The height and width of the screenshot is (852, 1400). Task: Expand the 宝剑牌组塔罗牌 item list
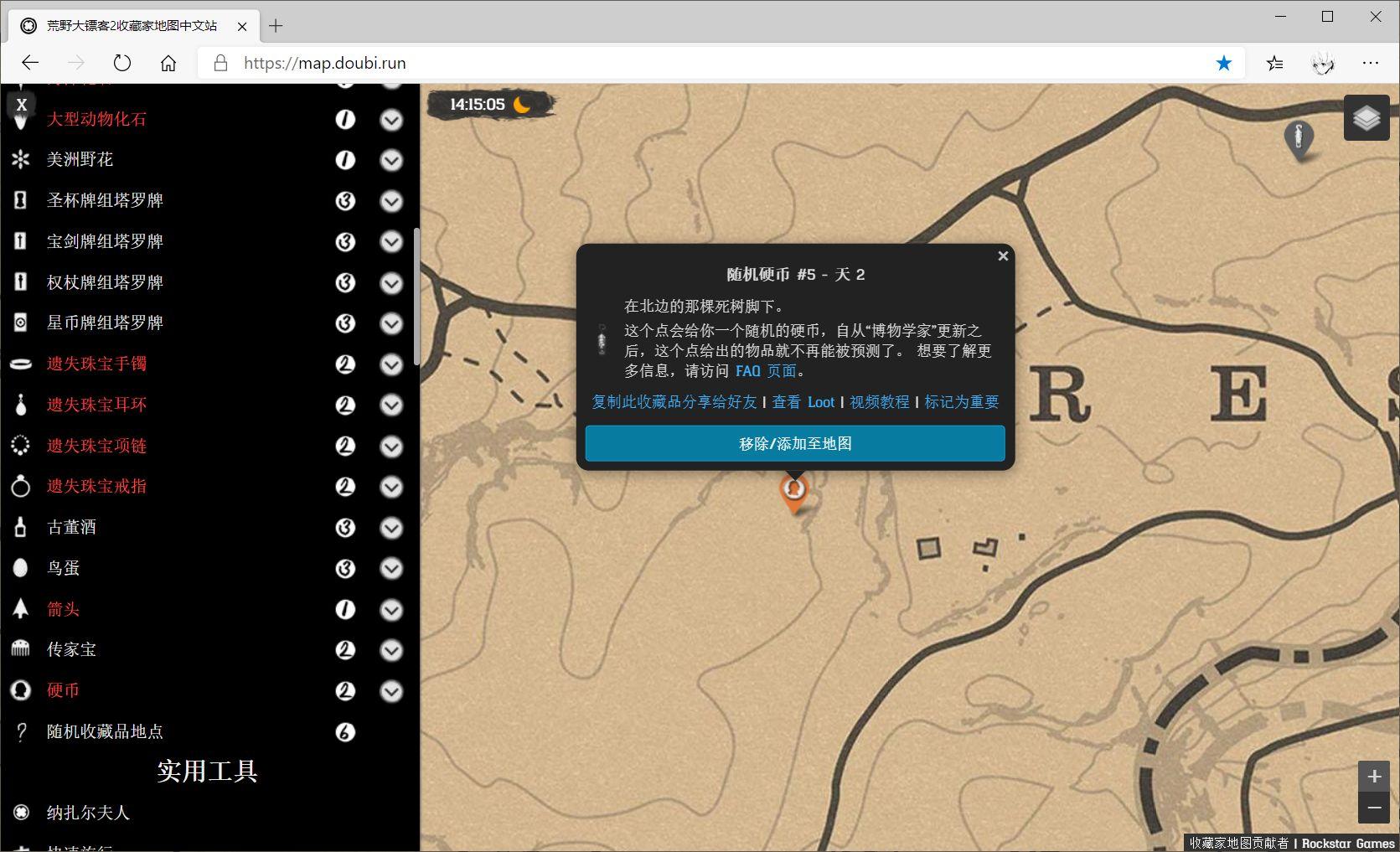pos(391,242)
